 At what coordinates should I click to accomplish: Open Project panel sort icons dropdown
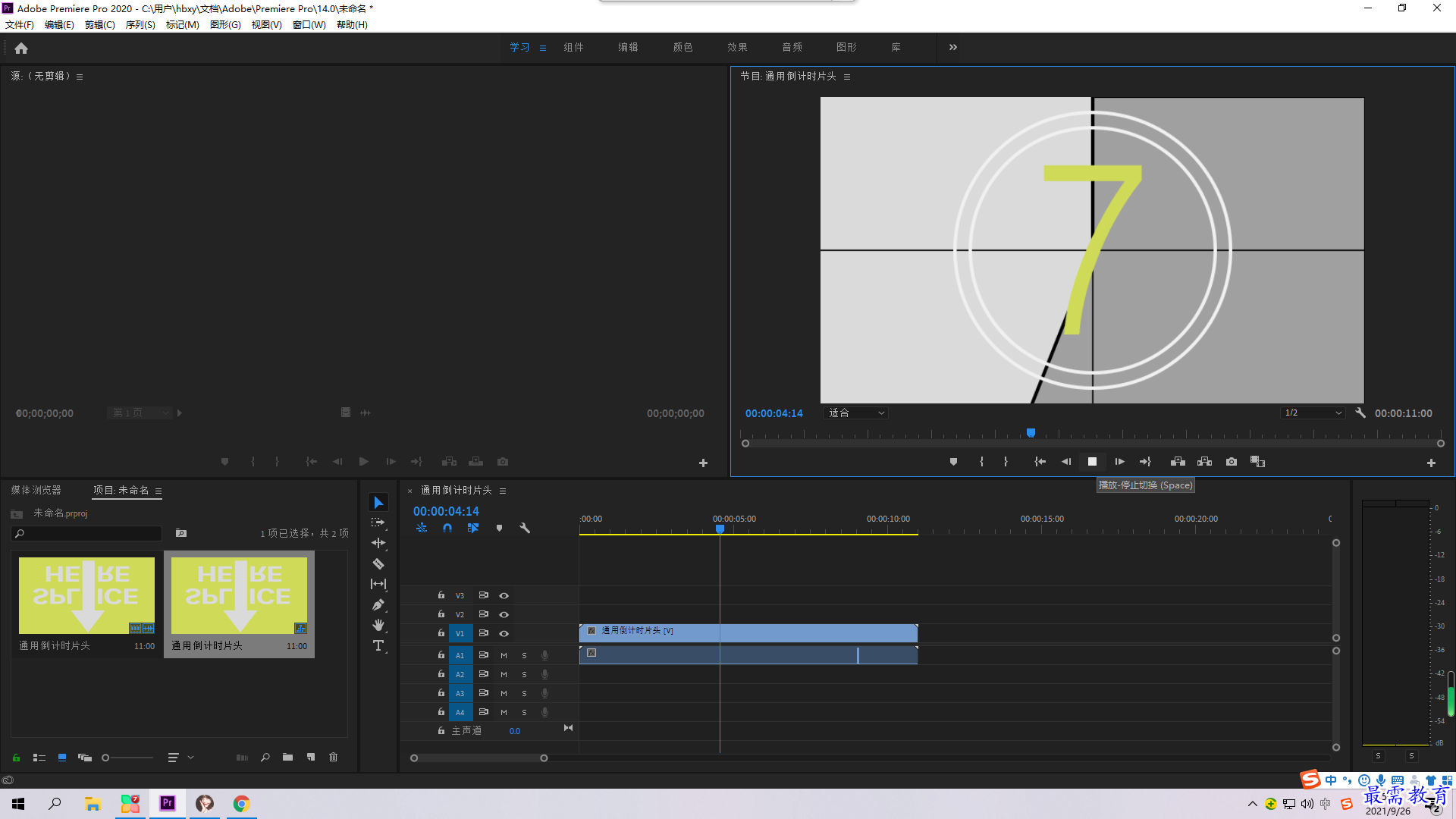[180, 757]
